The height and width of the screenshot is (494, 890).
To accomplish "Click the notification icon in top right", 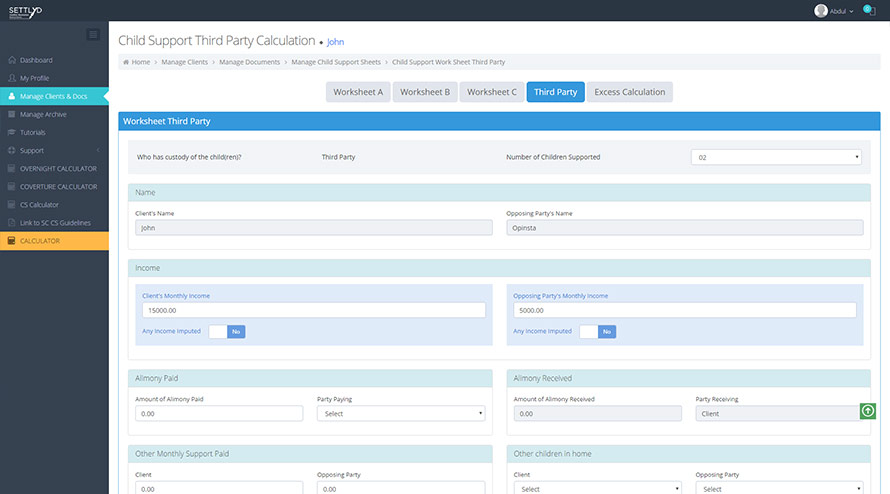I will click(867, 10).
